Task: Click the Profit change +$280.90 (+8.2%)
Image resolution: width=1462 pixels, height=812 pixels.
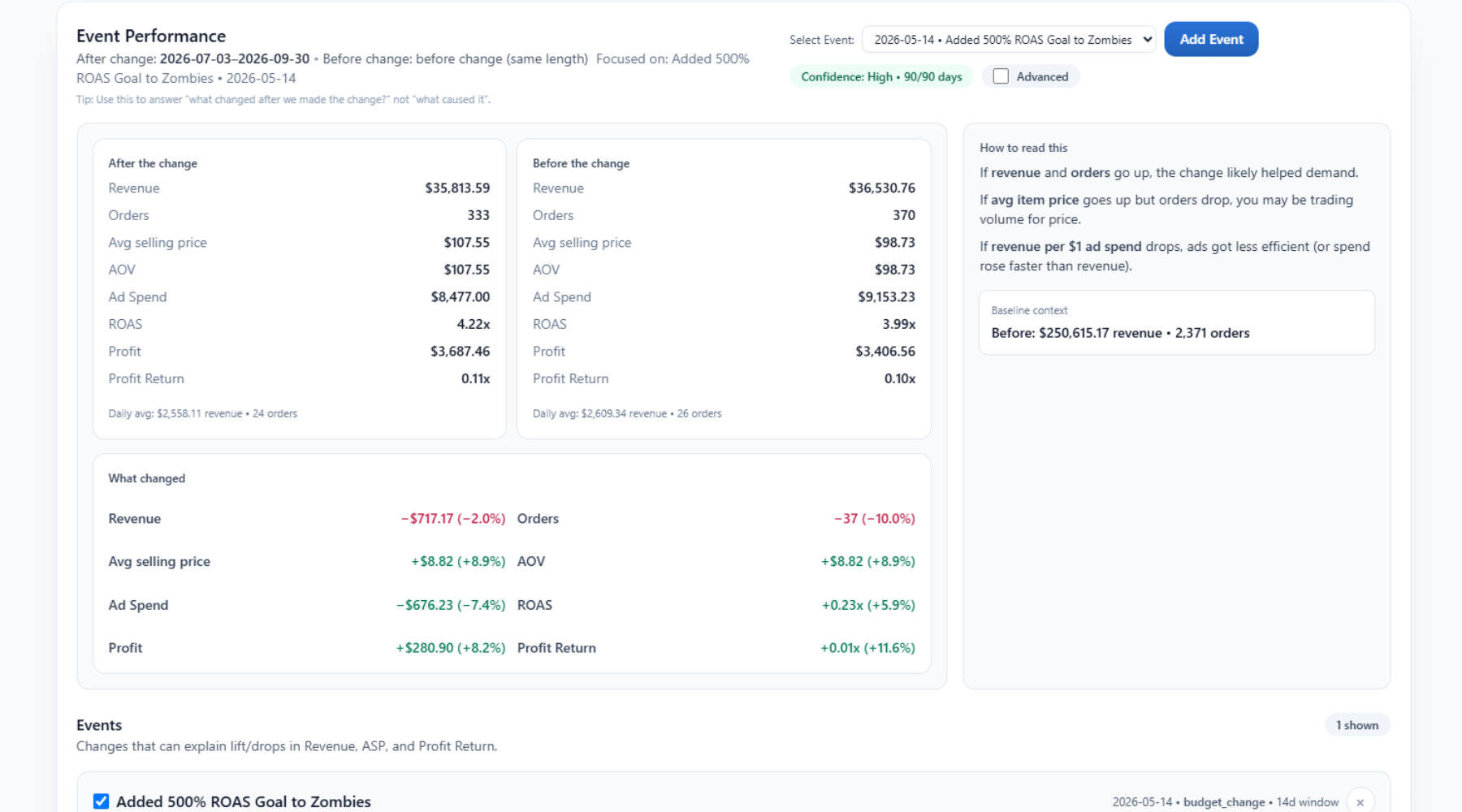Action: (451, 648)
